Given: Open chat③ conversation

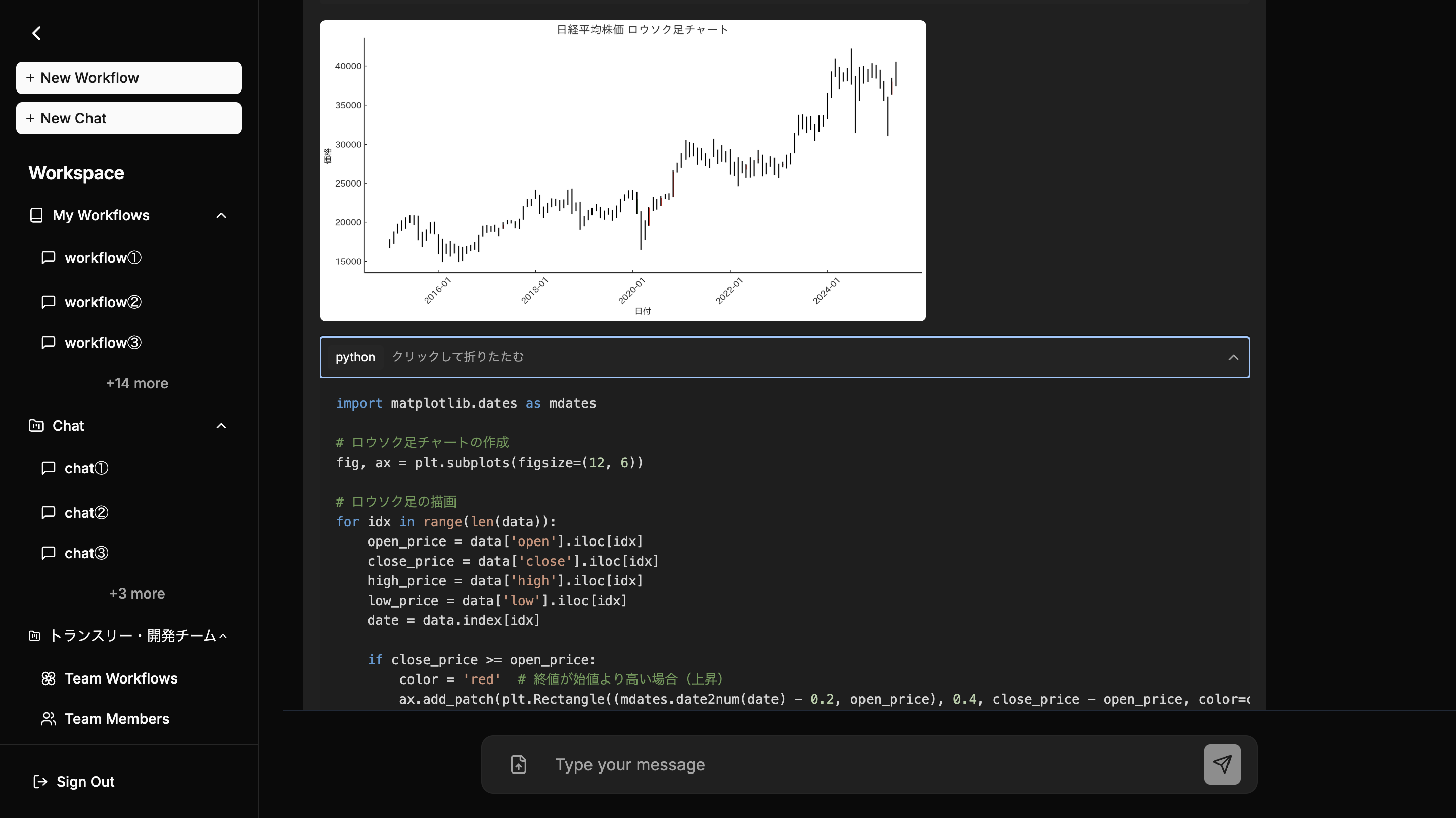Looking at the screenshot, I should pos(86,553).
